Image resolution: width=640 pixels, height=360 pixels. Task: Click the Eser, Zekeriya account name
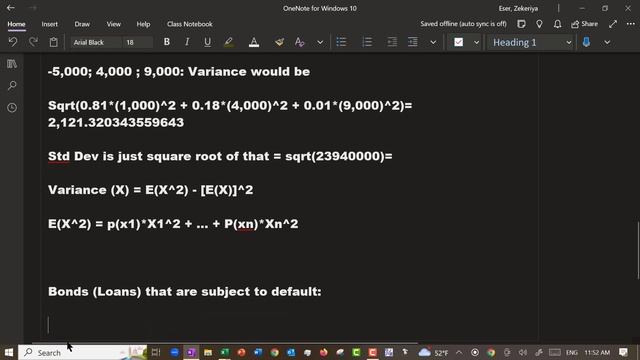pos(518,8)
